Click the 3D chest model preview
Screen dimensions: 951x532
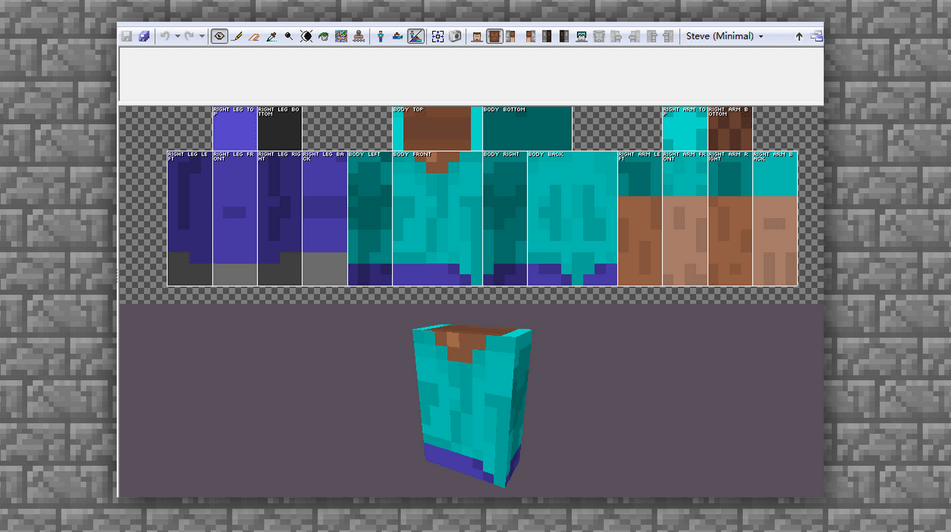coord(472,405)
